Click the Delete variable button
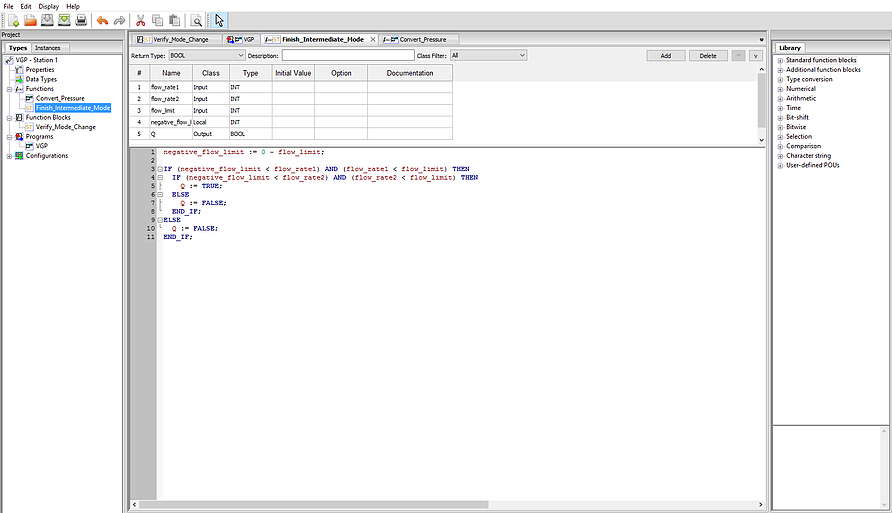 coord(707,56)
